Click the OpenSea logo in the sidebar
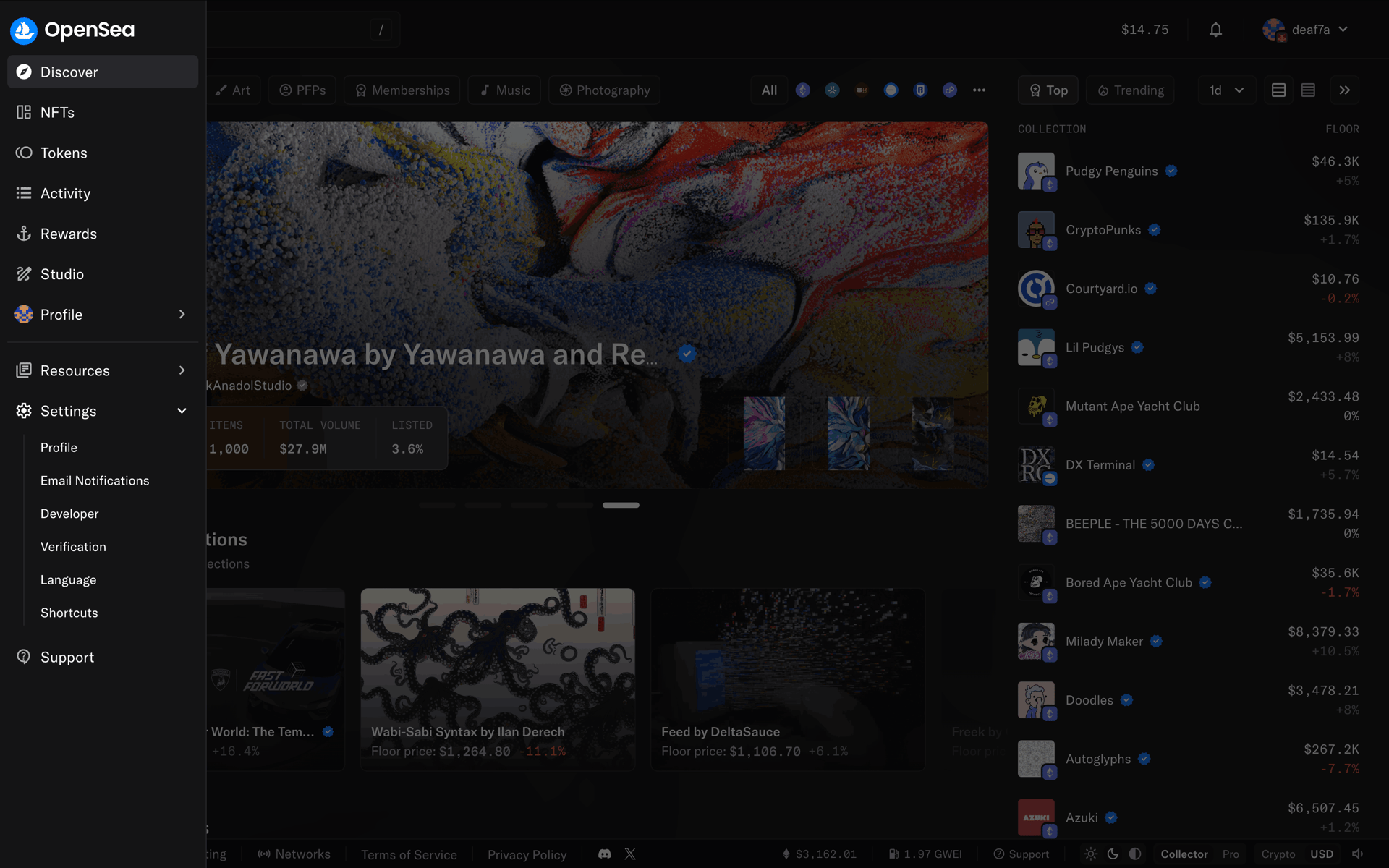Screen dimensions: 1389x868 72,30
